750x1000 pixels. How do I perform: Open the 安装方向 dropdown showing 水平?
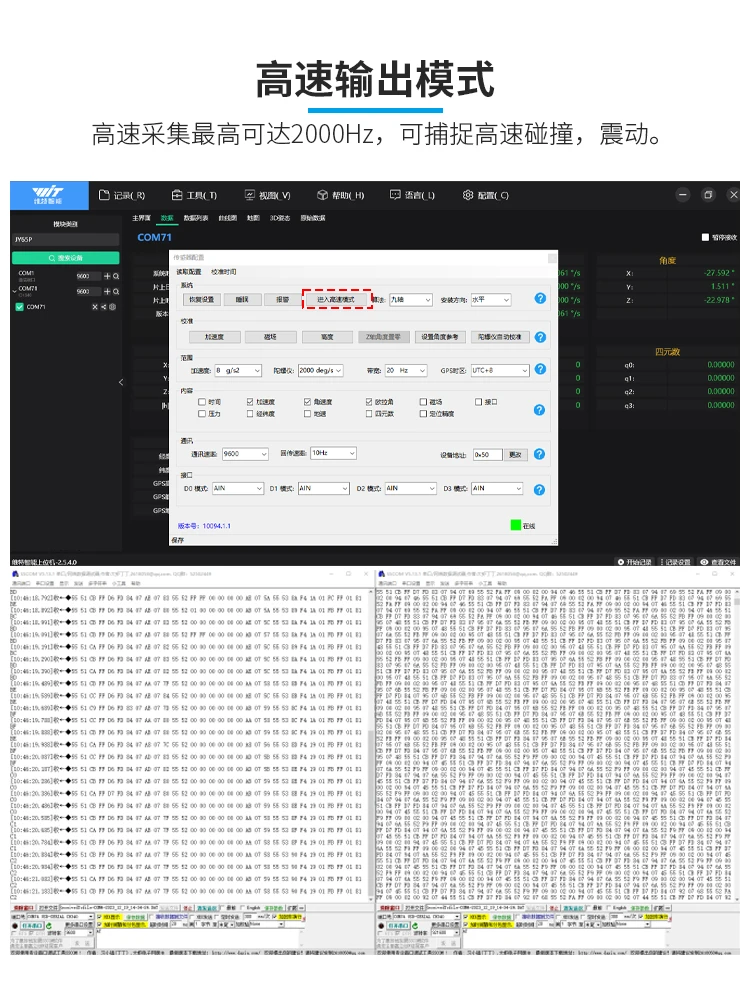click(491, 299)
